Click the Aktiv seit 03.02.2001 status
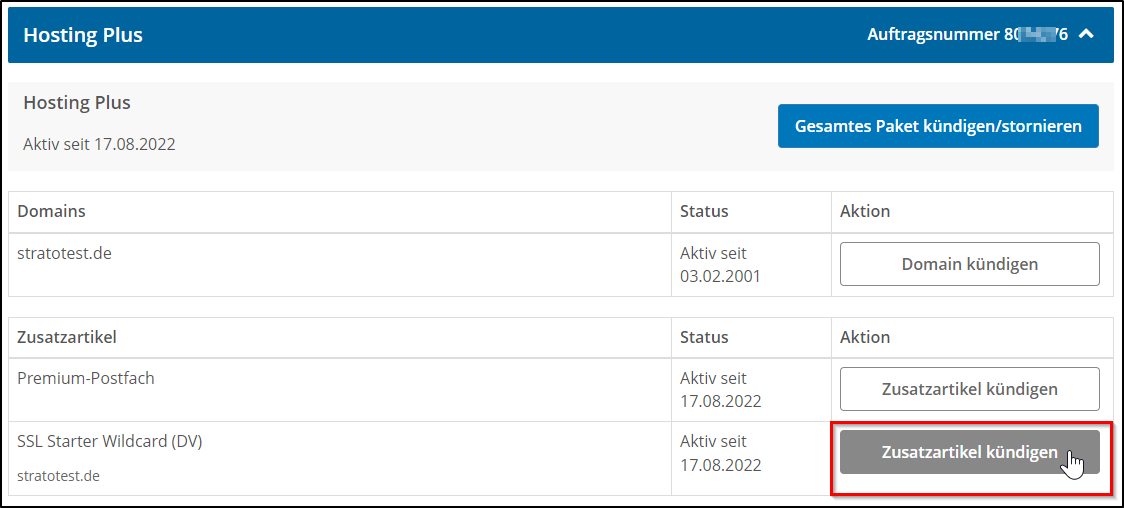The width and height of the screenshot is (1124, 508). click(720, 264)
